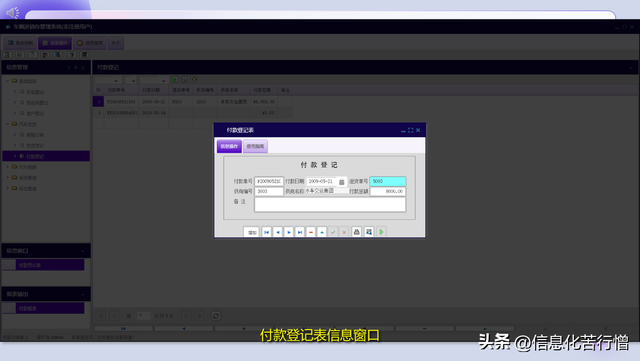Click the export icon beside the printer
640x361 pixels.
pos(369,232)
